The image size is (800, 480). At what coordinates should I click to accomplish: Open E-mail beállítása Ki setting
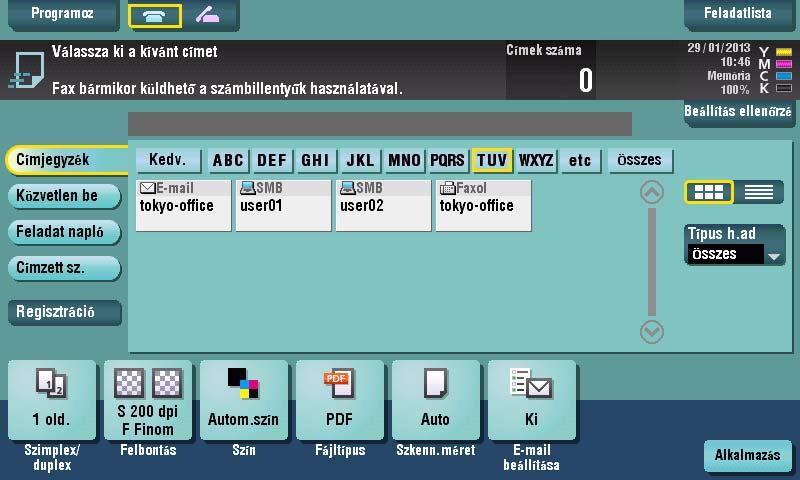tap(532, 400)
